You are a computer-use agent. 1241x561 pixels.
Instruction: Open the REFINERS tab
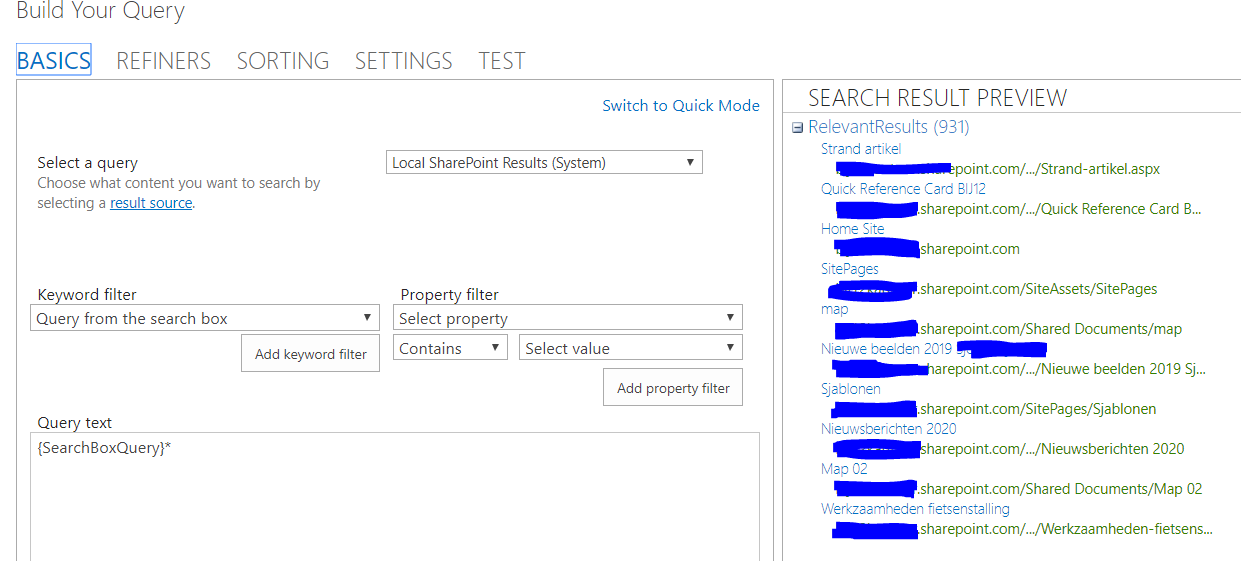[164, 61]
